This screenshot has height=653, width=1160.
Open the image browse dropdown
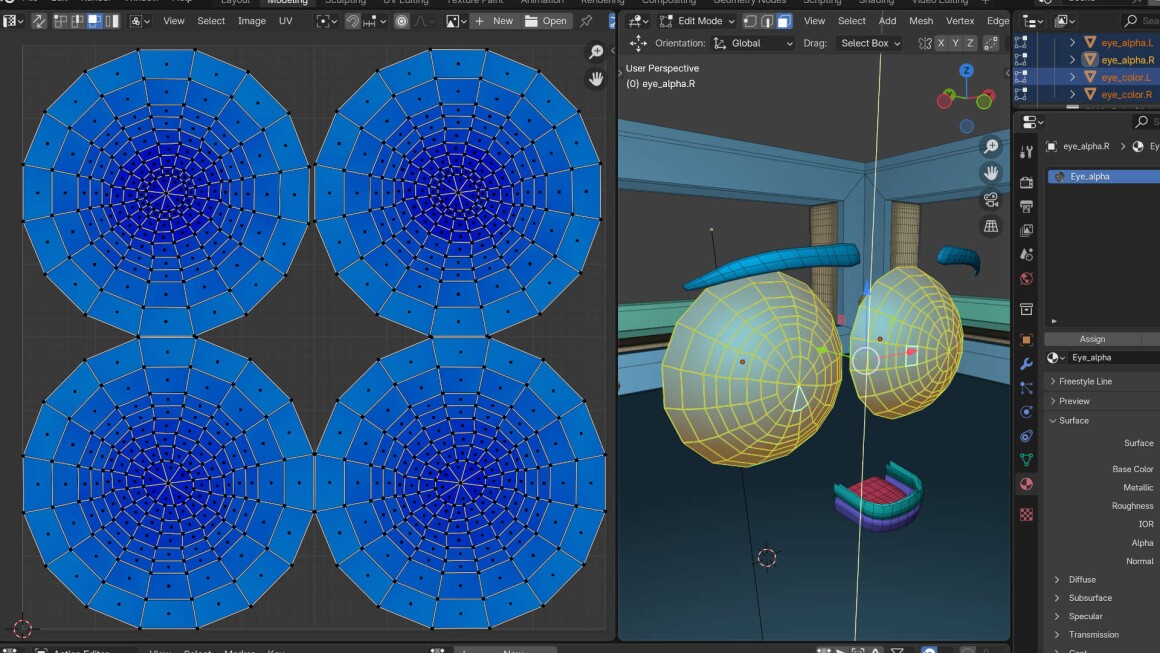455,21
